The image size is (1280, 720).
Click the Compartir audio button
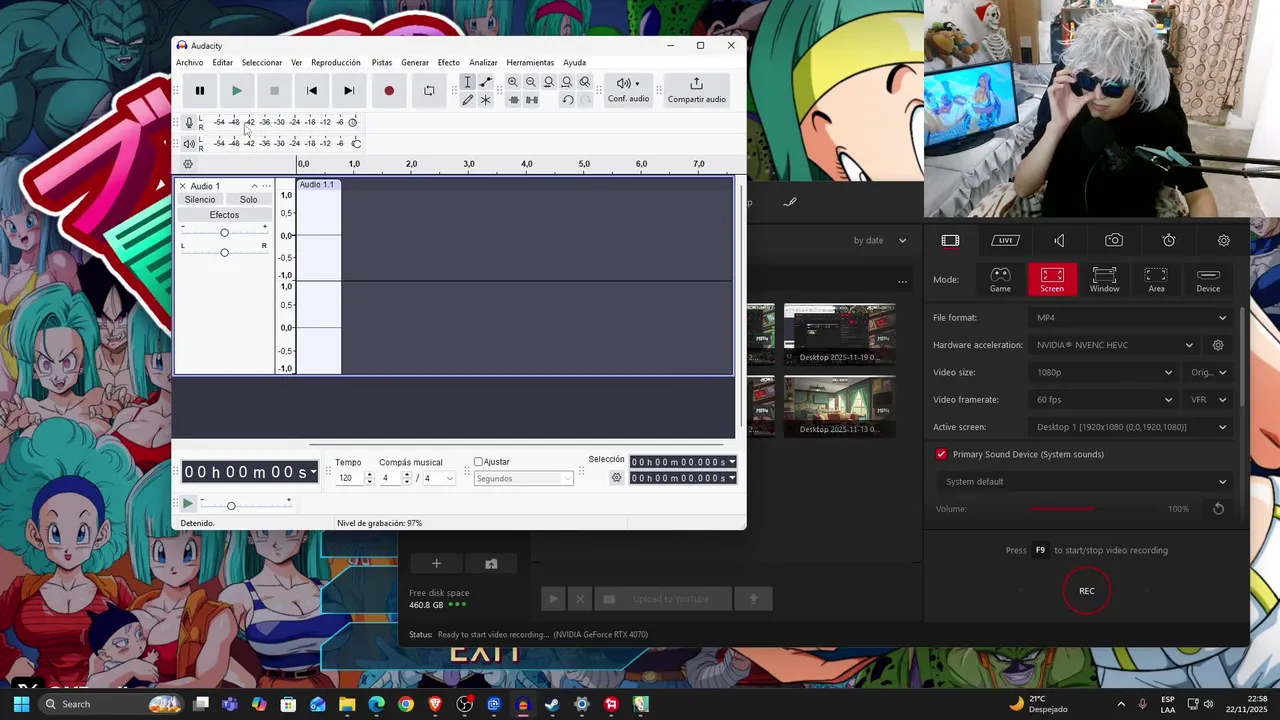click(x=697, y=90)
